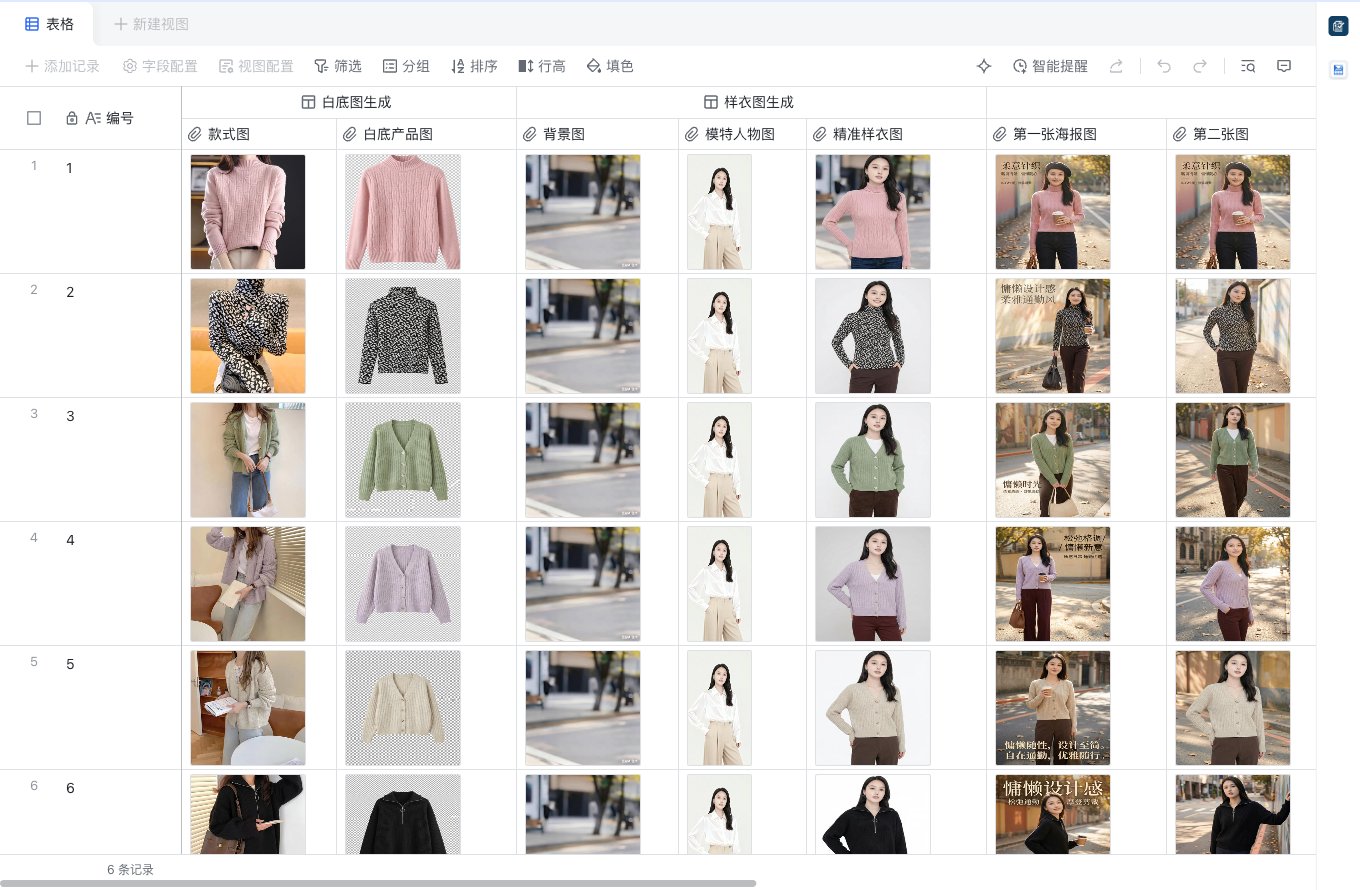This screenshot has width=1360, height=890.
Task: Select the 编号 column header
Action: [x=100, y=118]
